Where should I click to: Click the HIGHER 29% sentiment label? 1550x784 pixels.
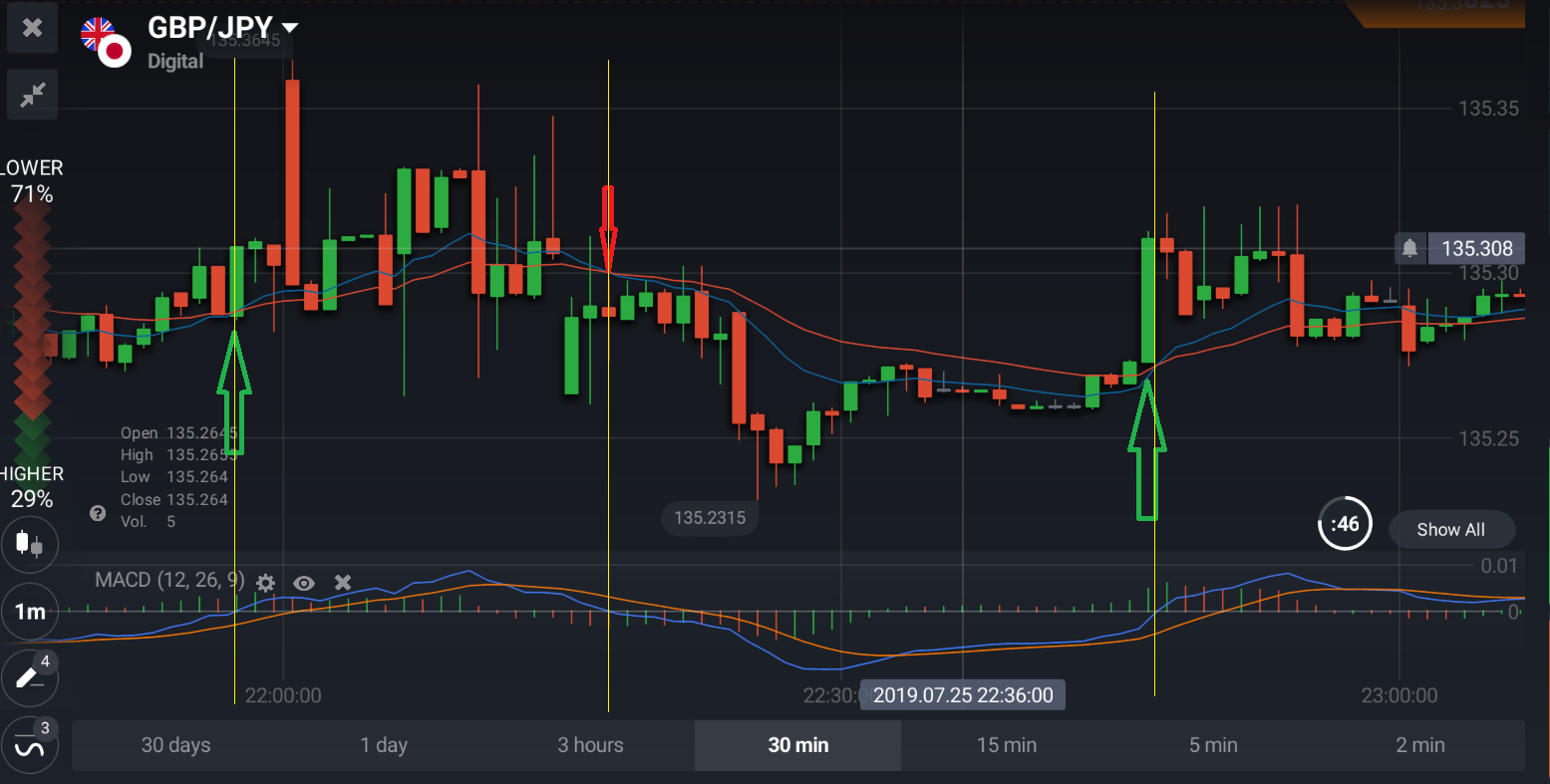pos(31,486)
